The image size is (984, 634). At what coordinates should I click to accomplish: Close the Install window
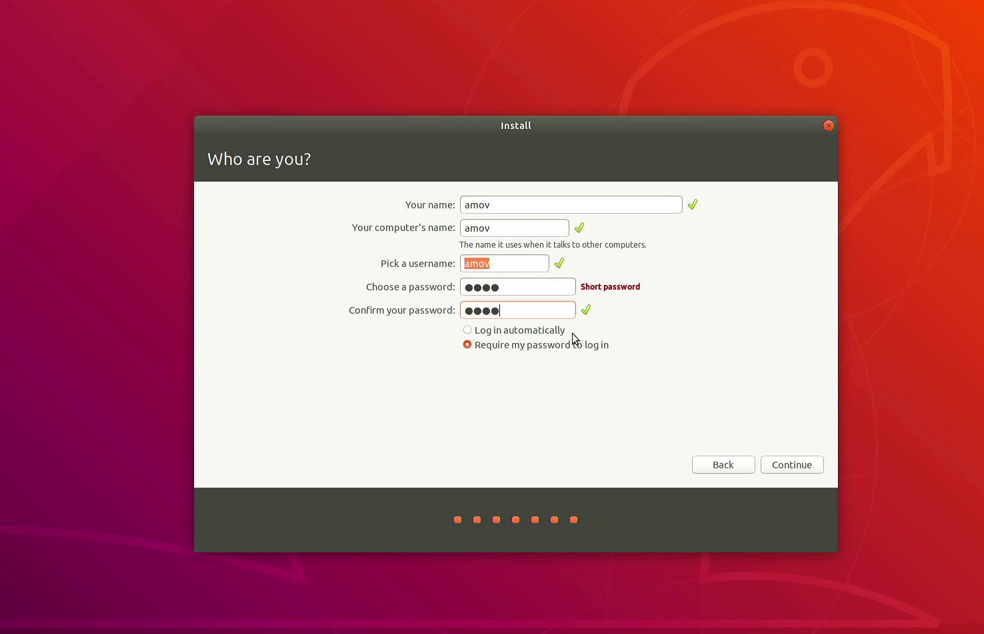click(828, 126)
